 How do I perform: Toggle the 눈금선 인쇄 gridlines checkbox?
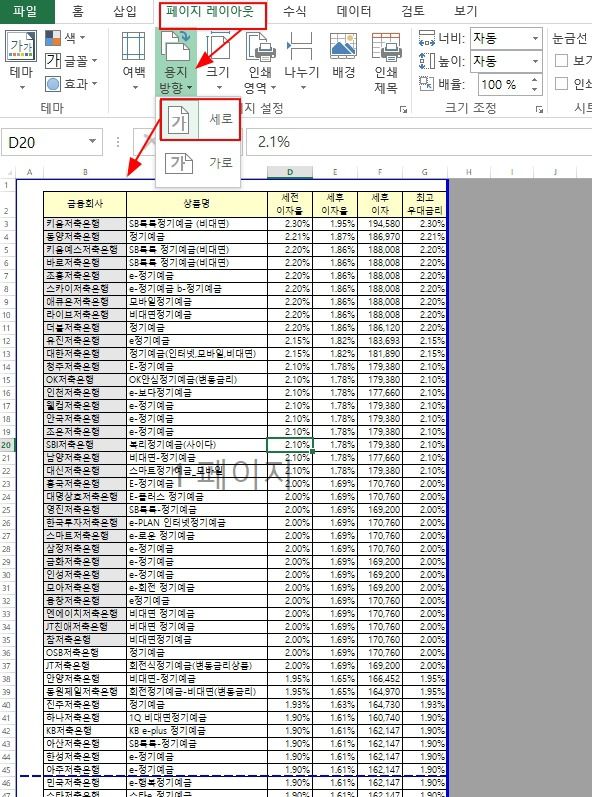pos(561,83)
